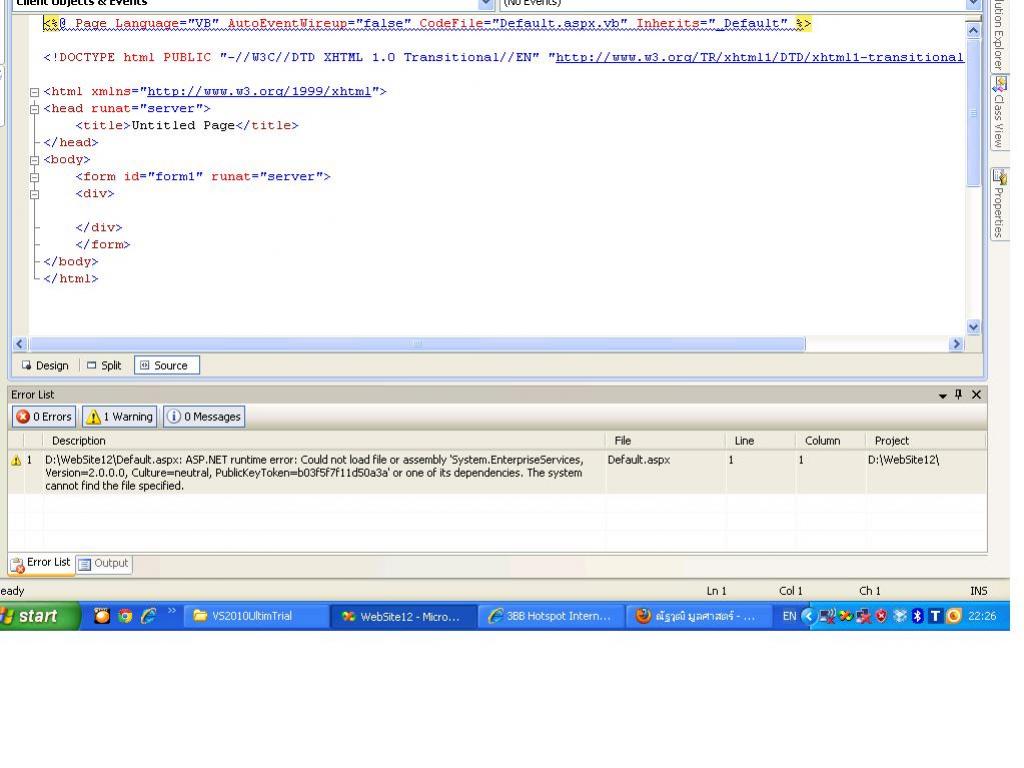Collapse the html element outline node
Image resolution: width=1024 pixels, height=768 pixels.
click(x=35, y=92)
